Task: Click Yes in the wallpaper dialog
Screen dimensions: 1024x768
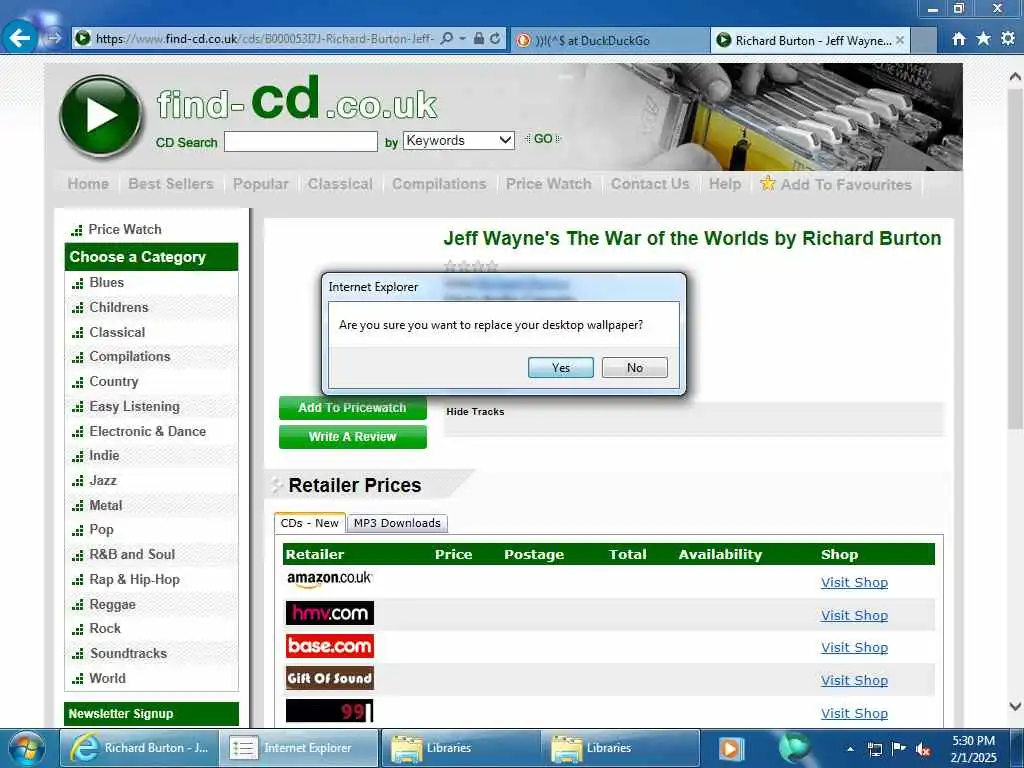Action: (x=561, y=368)
